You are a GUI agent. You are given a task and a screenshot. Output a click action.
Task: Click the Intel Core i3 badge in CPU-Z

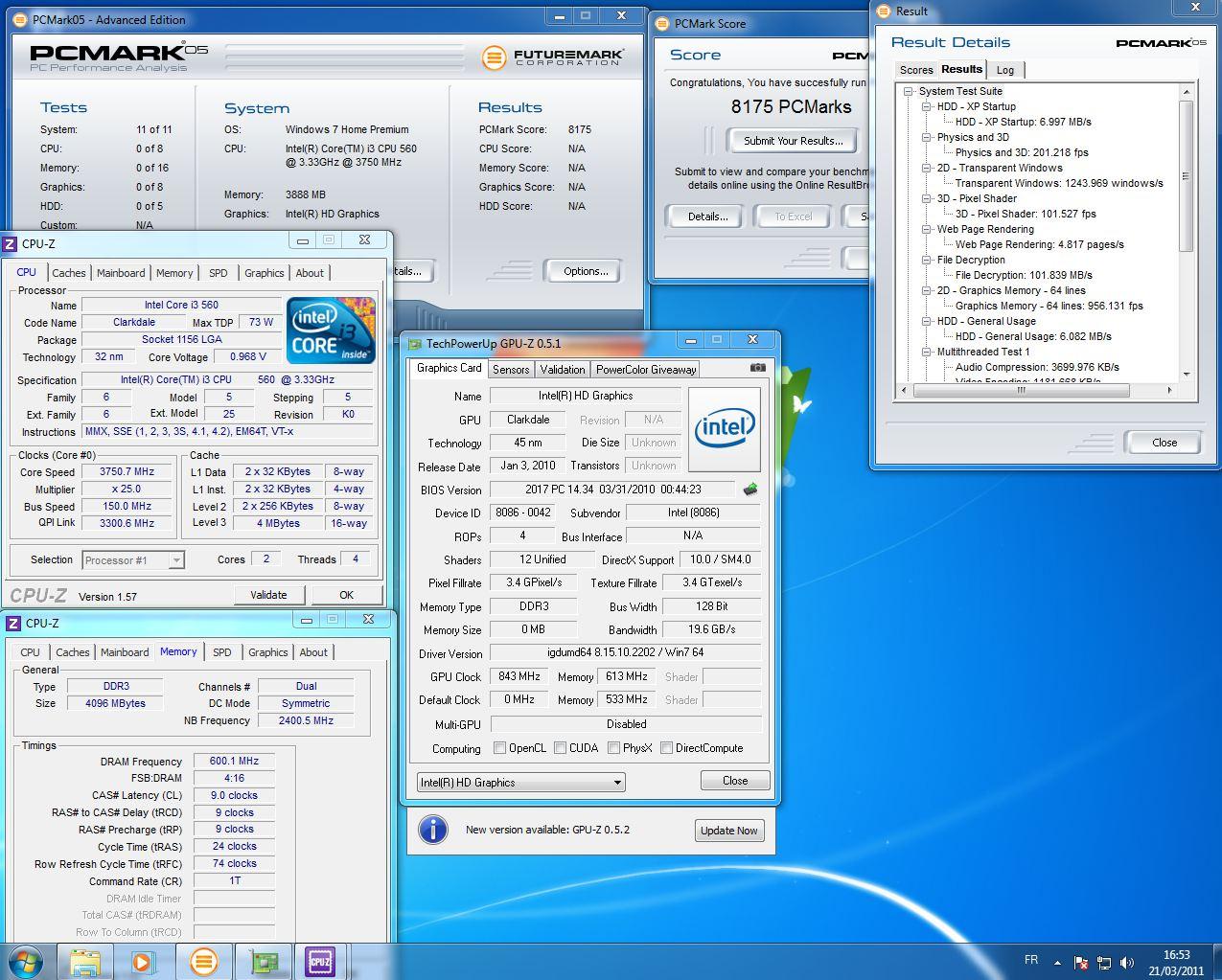(331, 330)
